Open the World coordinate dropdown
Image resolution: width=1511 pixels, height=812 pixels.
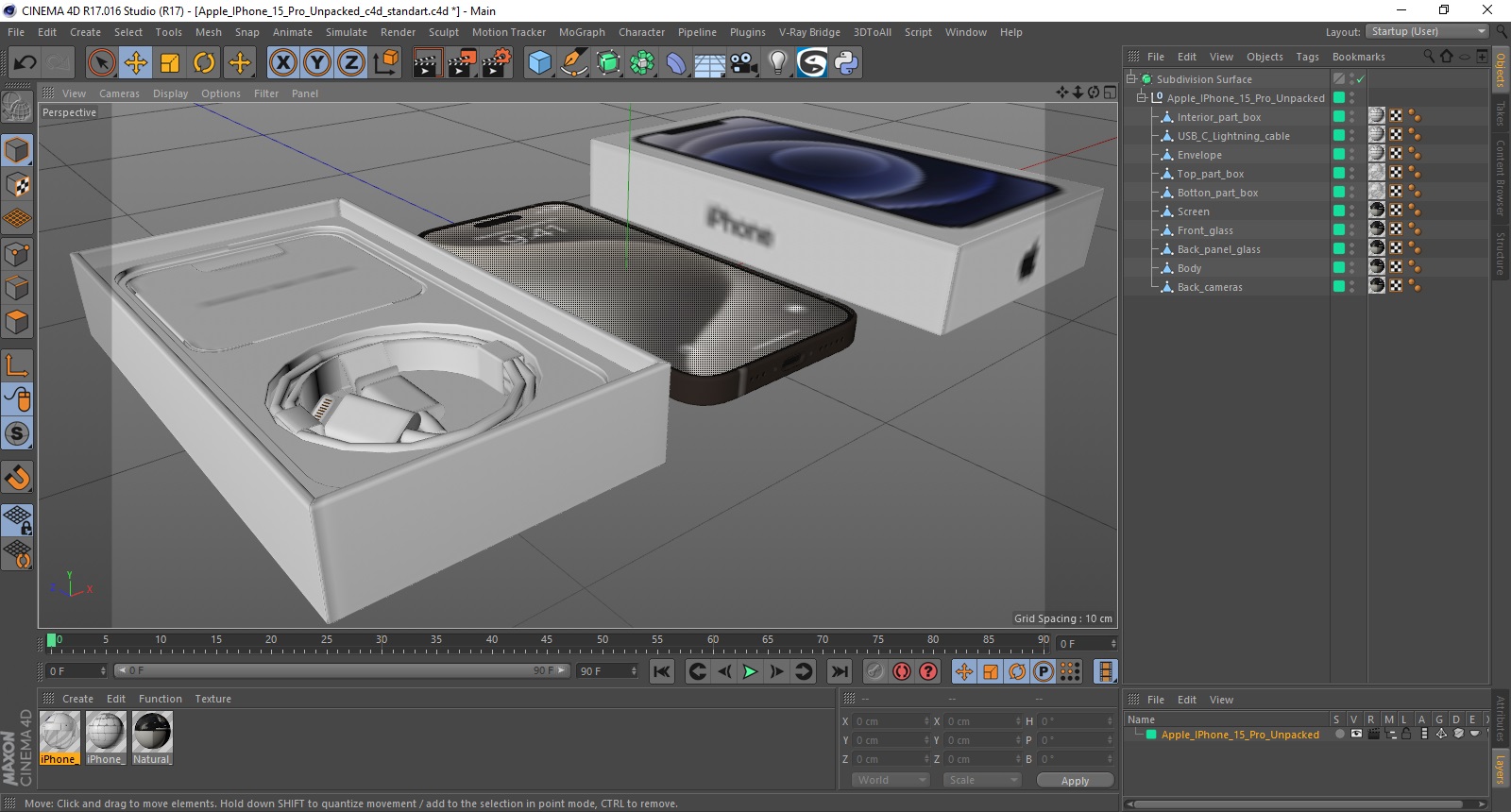click(891, 780)
